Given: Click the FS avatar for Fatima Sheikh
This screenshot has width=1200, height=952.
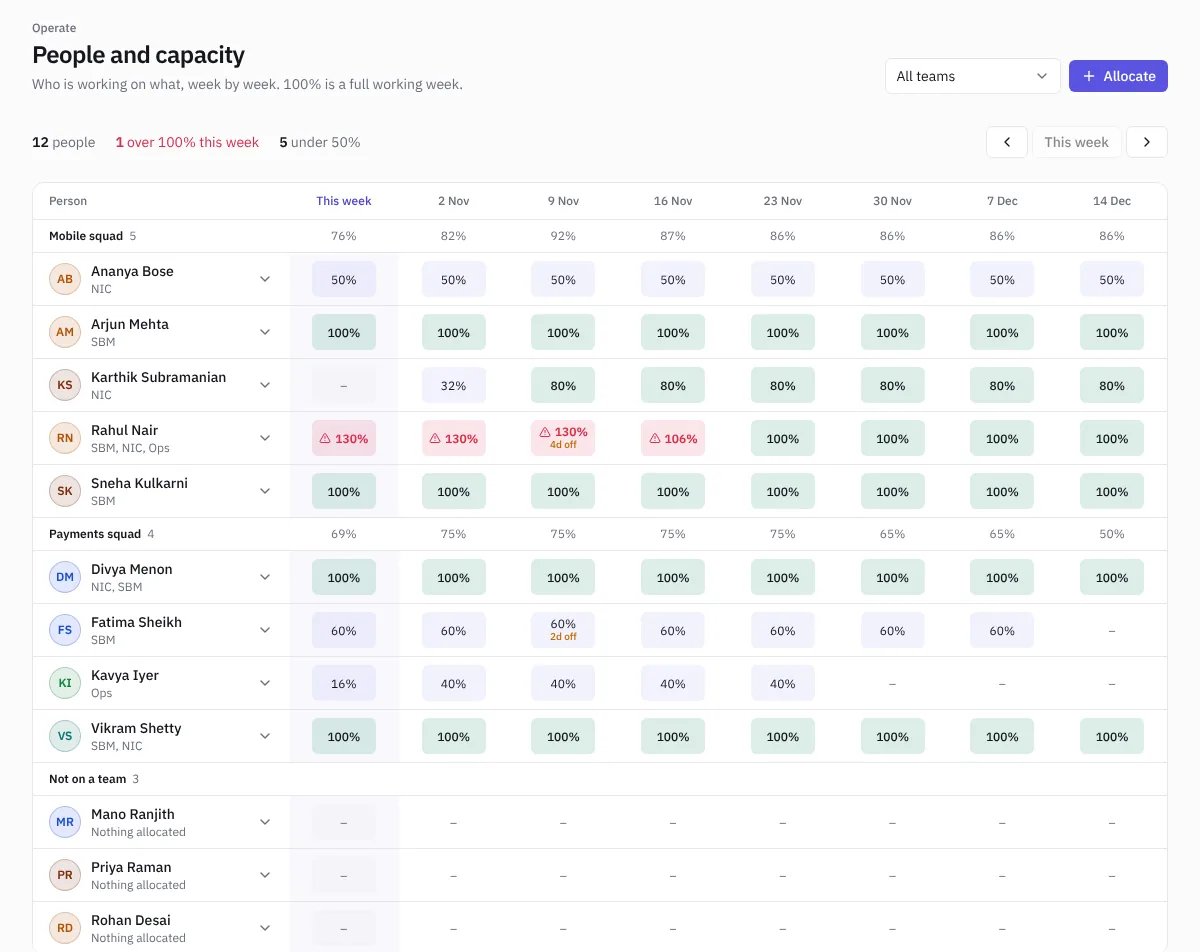Looking at the screenshot, I should tap(65, 630).
